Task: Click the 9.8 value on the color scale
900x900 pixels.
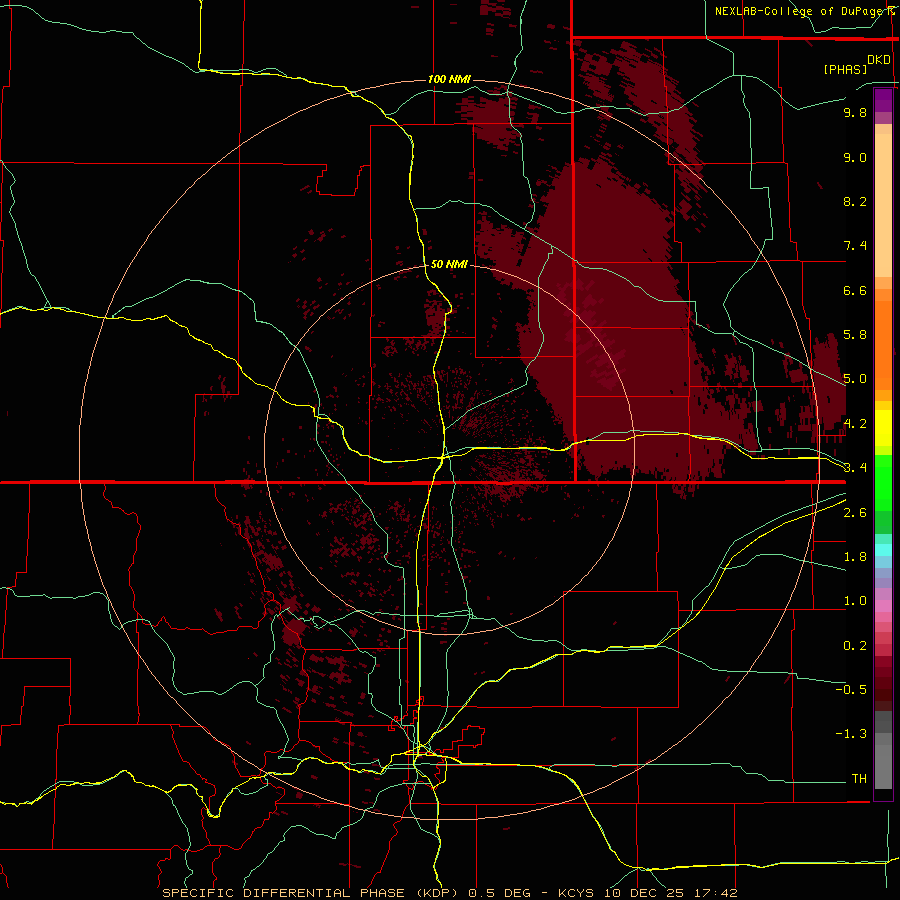Action: [855, 112]
